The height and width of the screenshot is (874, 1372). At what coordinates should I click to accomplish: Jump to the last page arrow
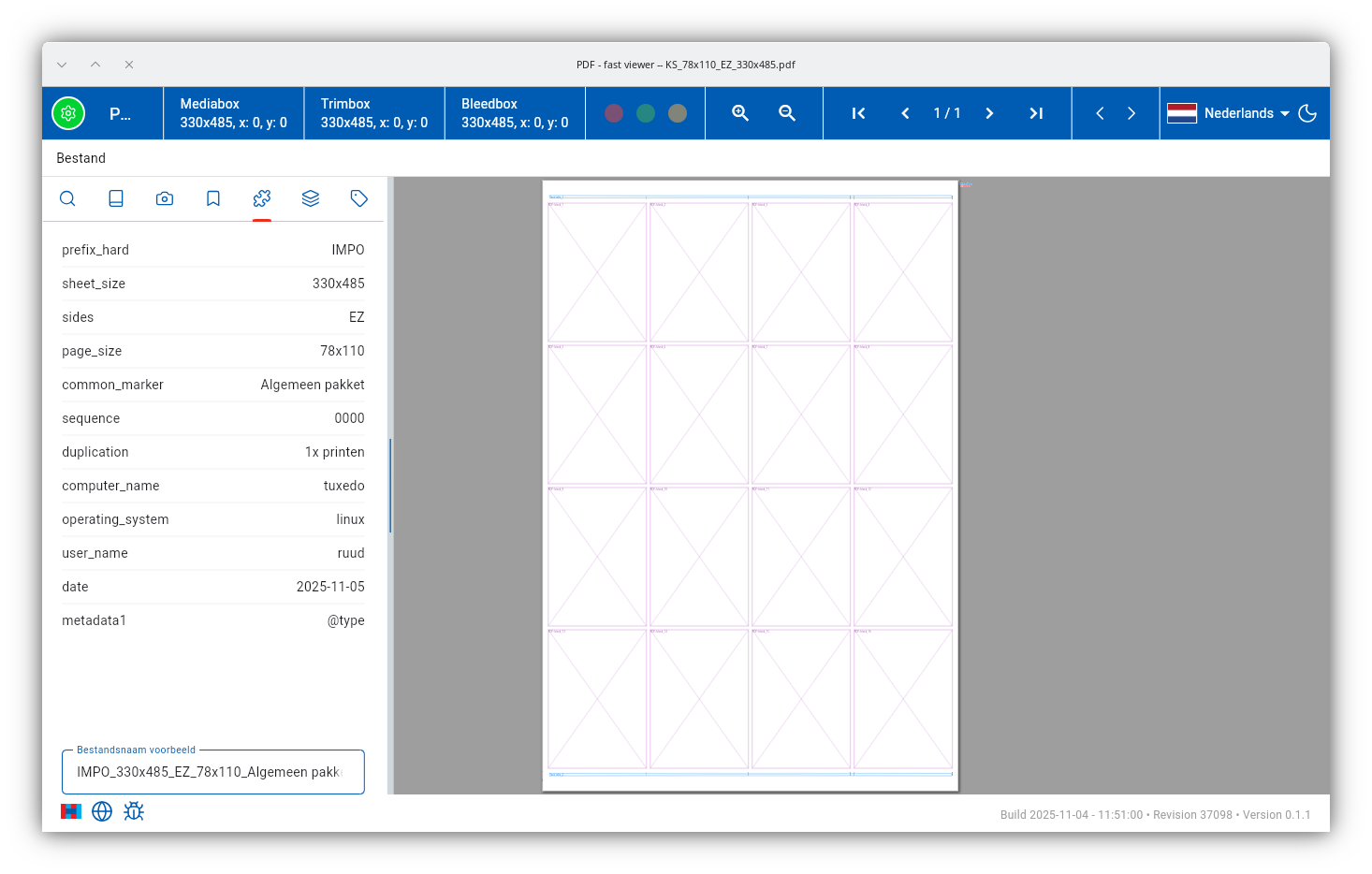[x=1036, y=112]
